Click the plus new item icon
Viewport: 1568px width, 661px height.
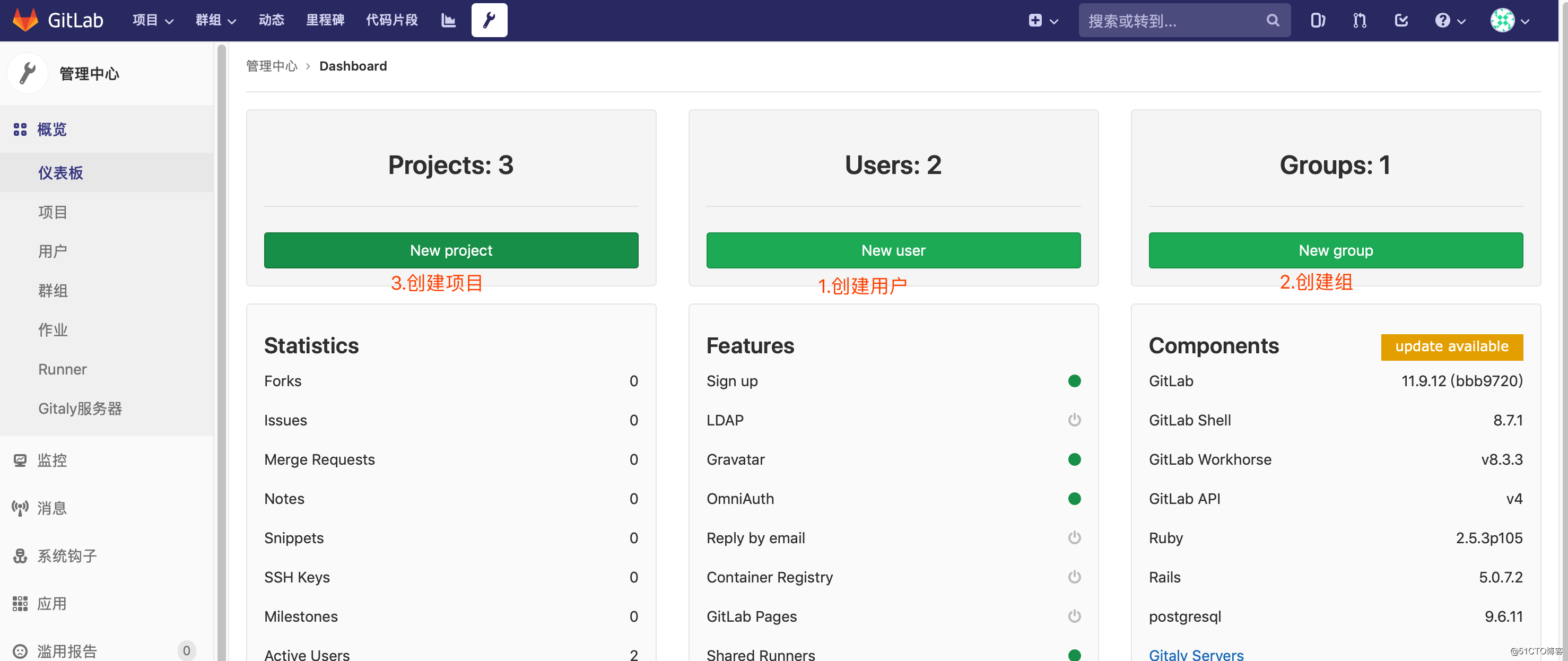click(x=1035, y=21)
